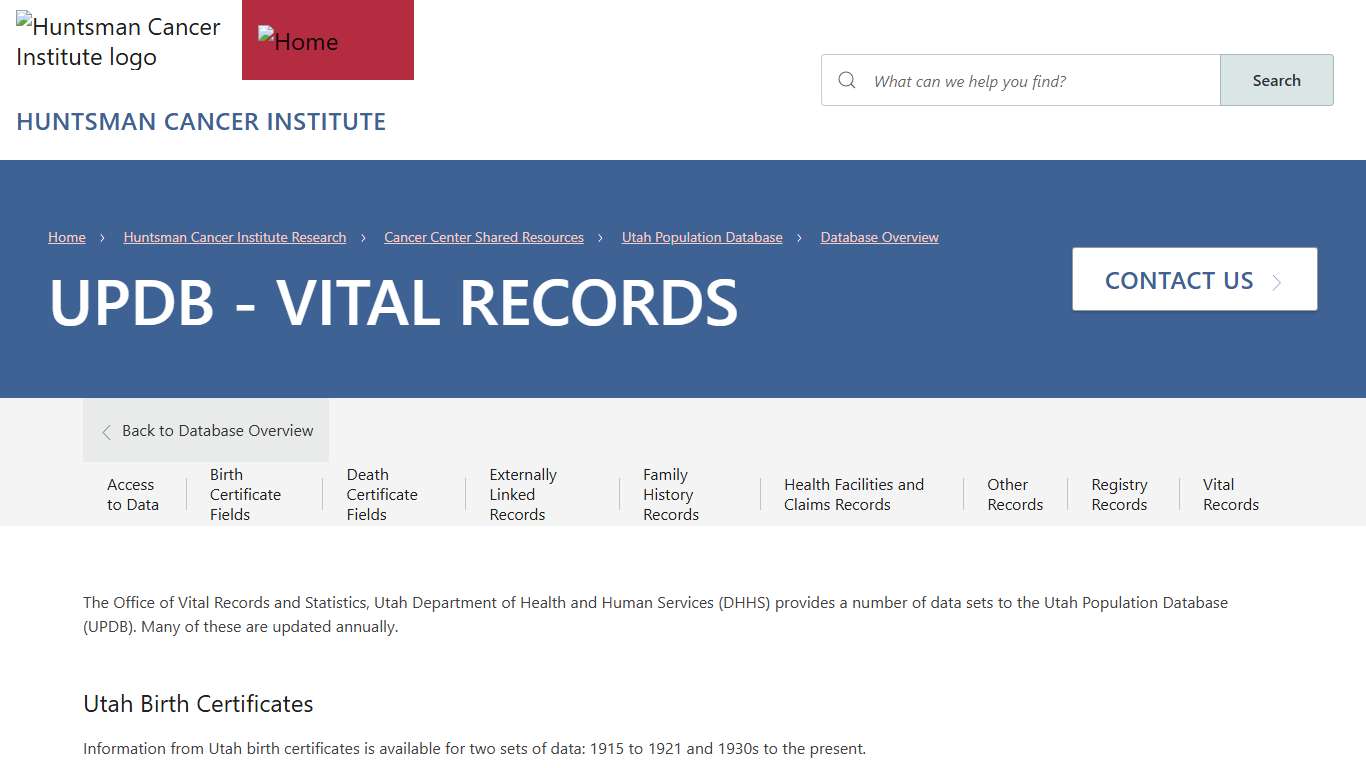The width and height of the screenshot is (1366, 768).
Task: Click the back chevron beside Database Overview
Action: tap(106, 431)
